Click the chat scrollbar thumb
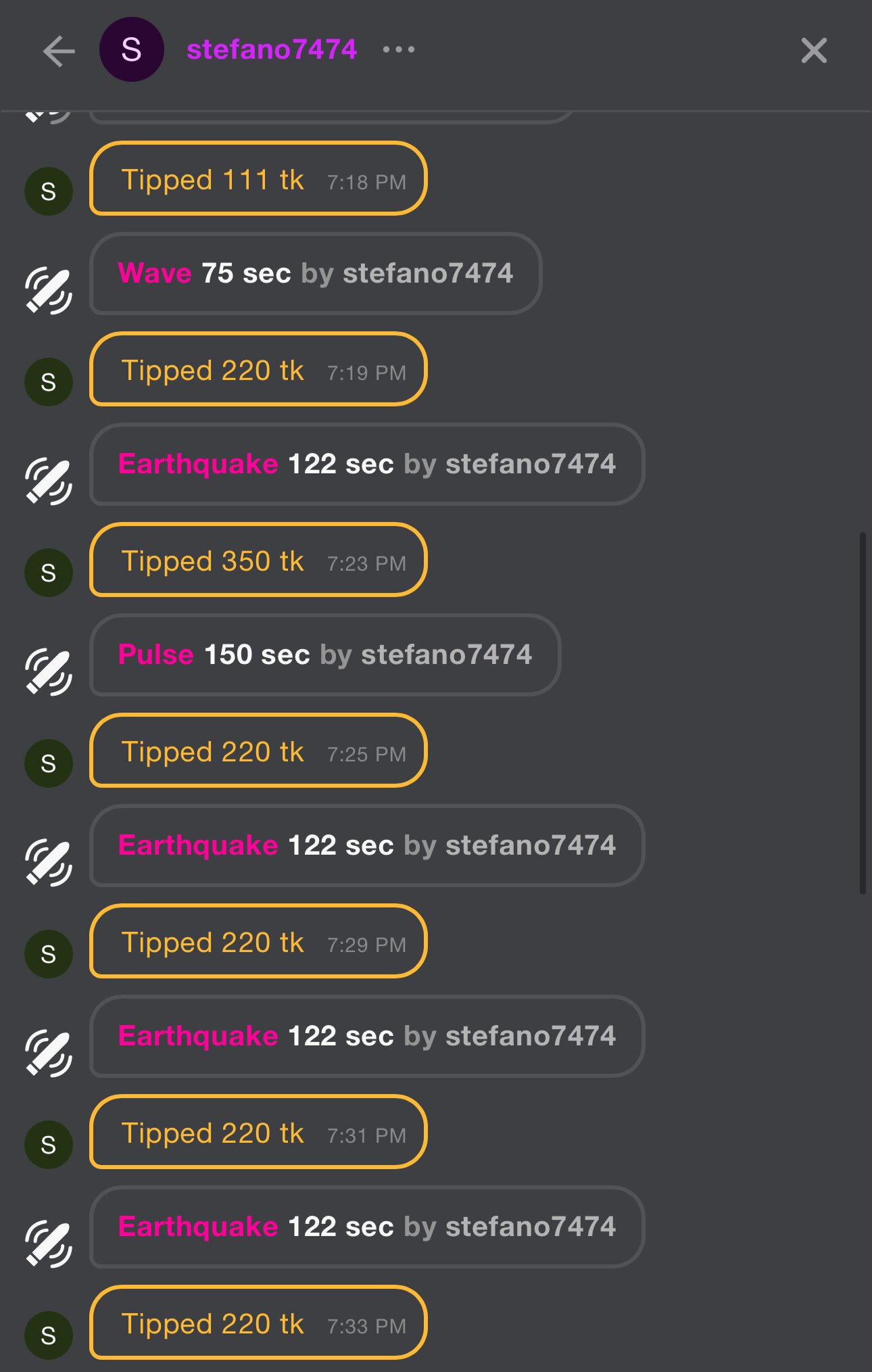872x1372 pixels. pos(863,713)
